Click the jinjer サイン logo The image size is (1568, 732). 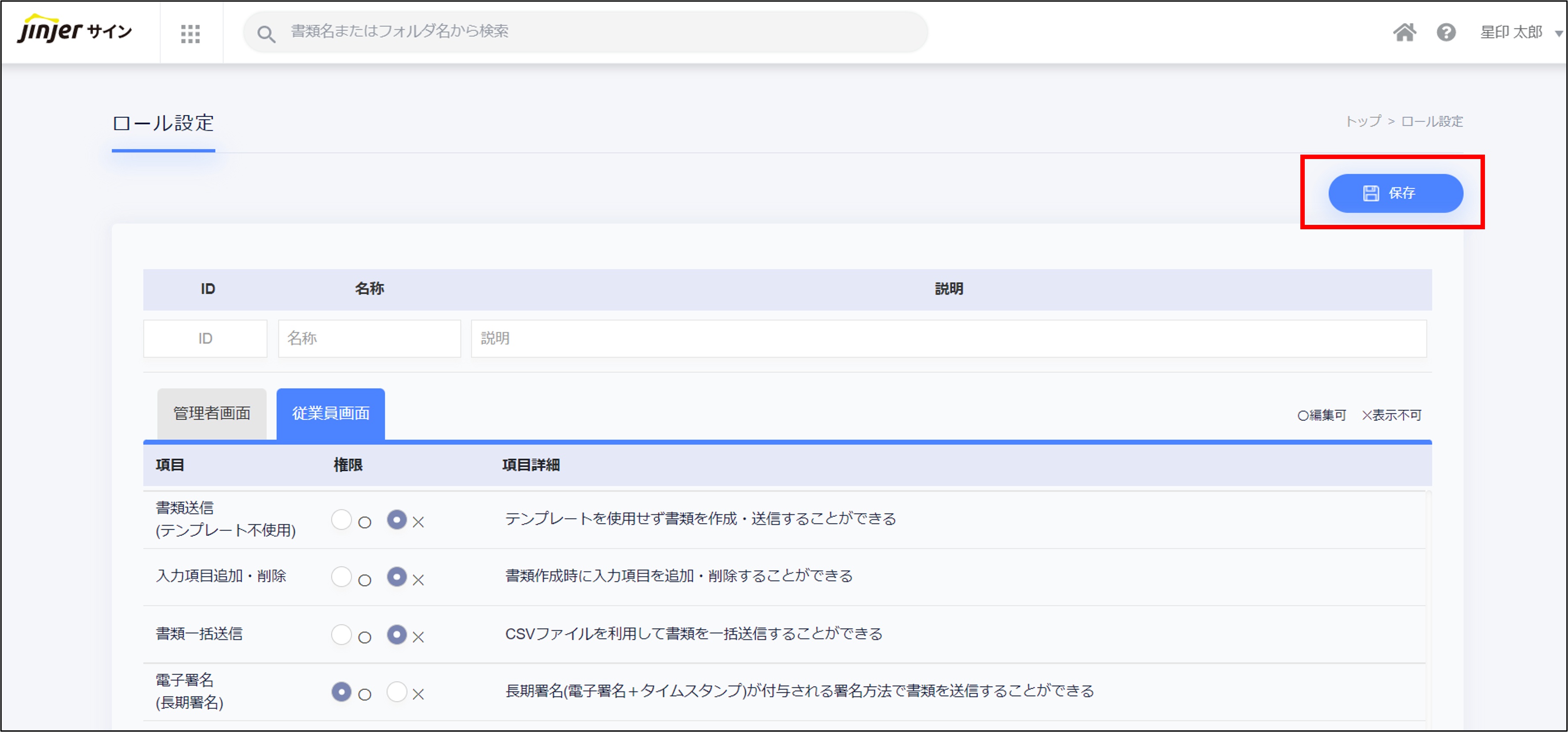coord(74,30)
